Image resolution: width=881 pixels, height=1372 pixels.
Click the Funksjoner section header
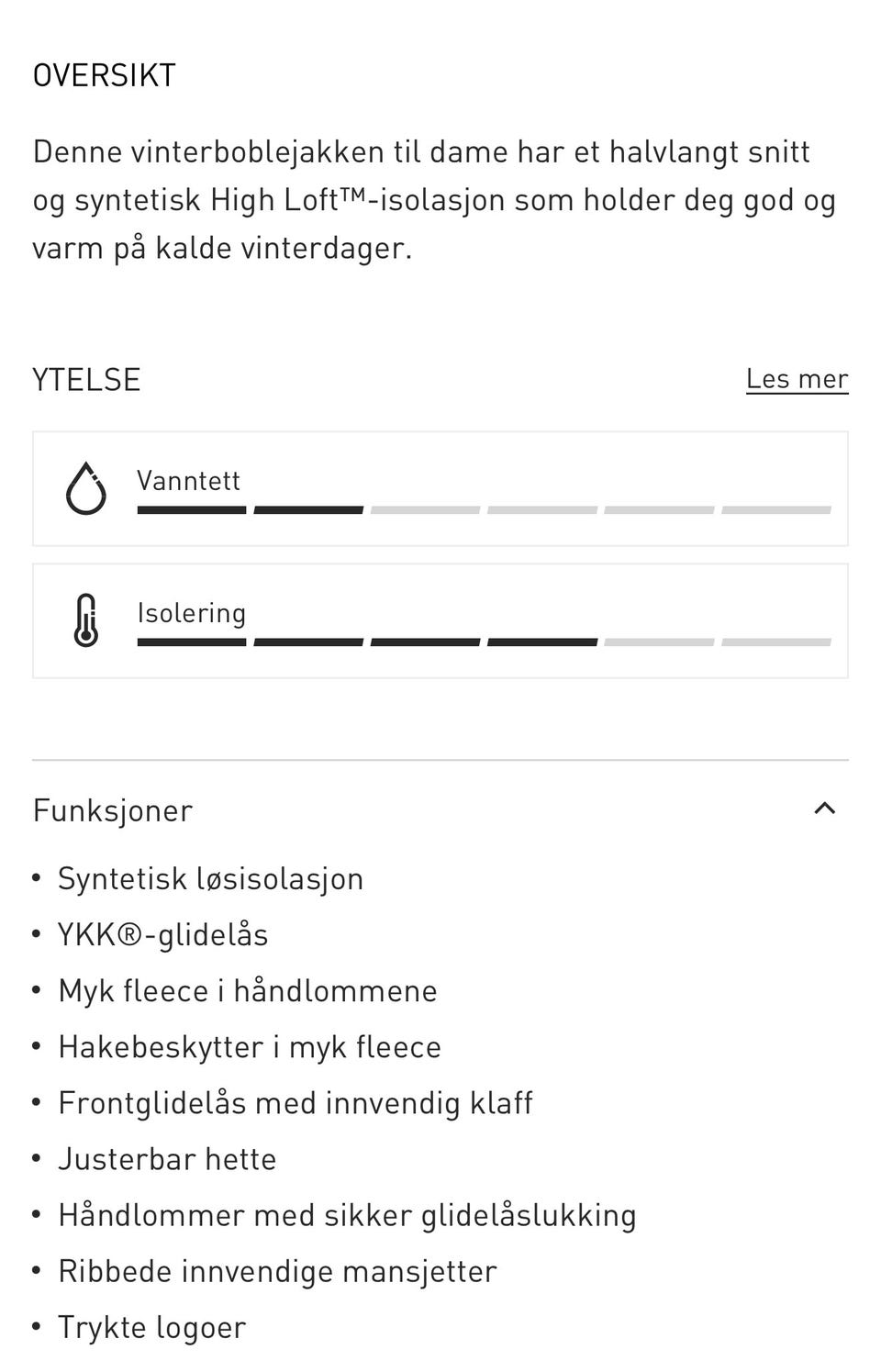click(x=440, y=809)
